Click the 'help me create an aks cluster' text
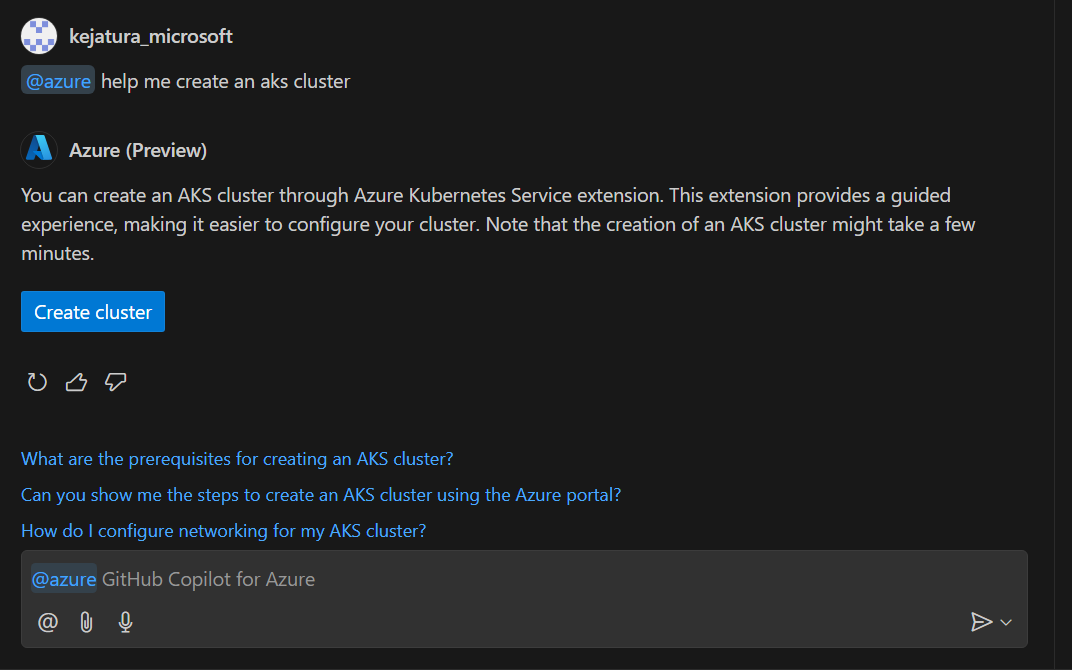 coord(226,81)
